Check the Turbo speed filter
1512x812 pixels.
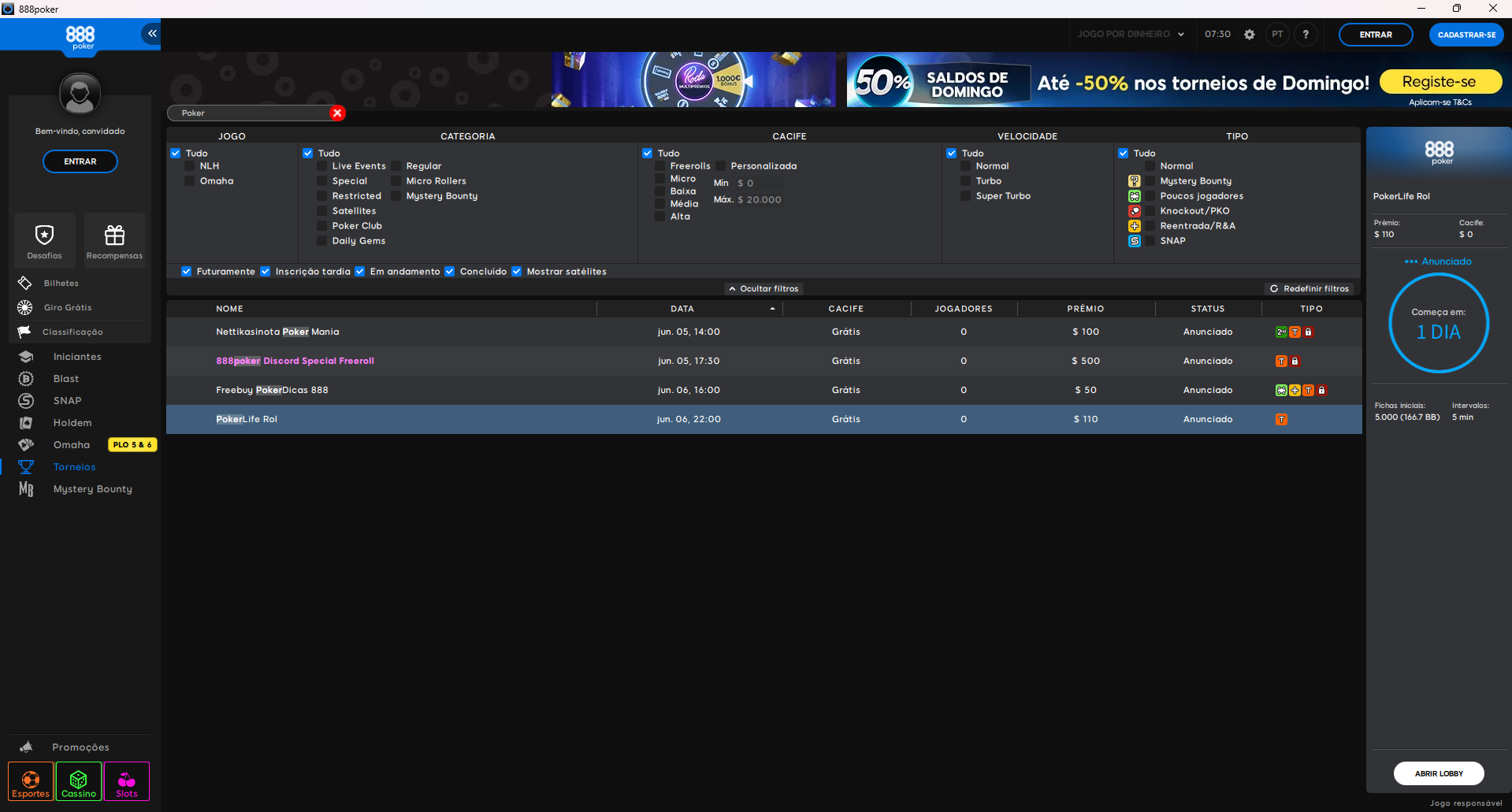966,181
